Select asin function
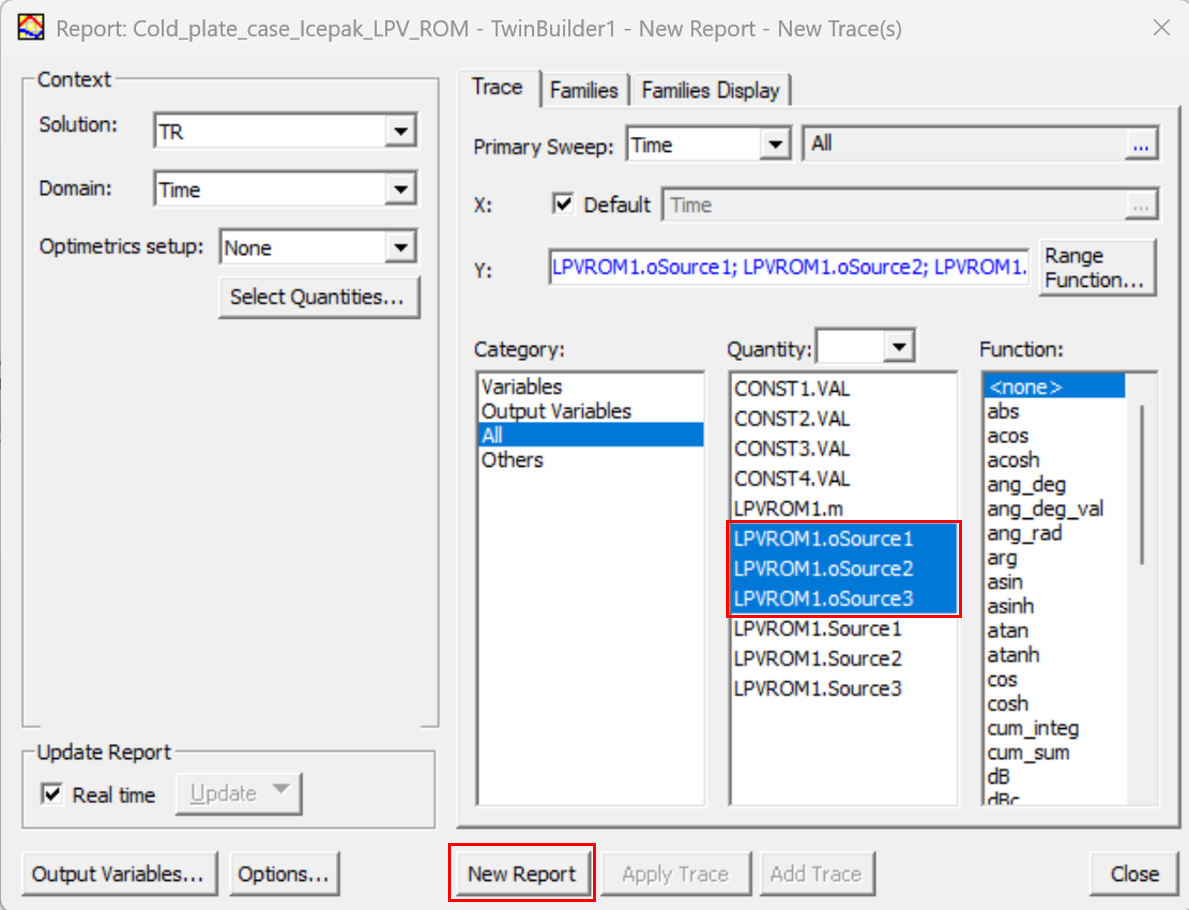1189x910 pixels. tap(1055, 582)
